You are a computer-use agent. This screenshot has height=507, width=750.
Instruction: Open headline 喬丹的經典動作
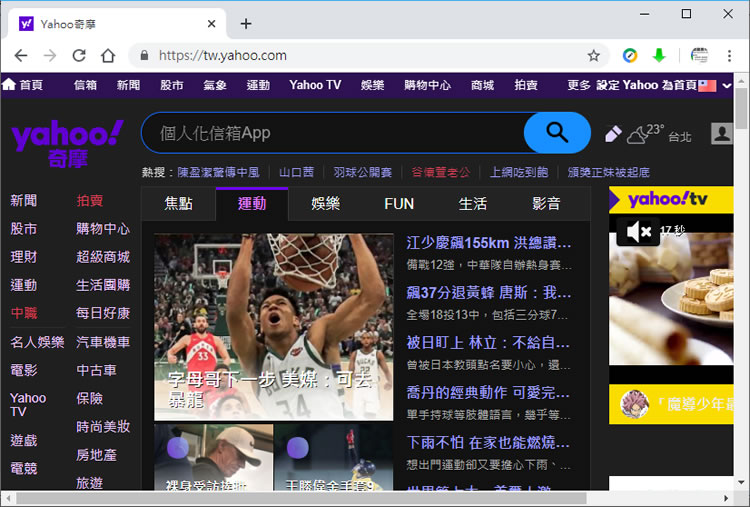pos(488,393)
